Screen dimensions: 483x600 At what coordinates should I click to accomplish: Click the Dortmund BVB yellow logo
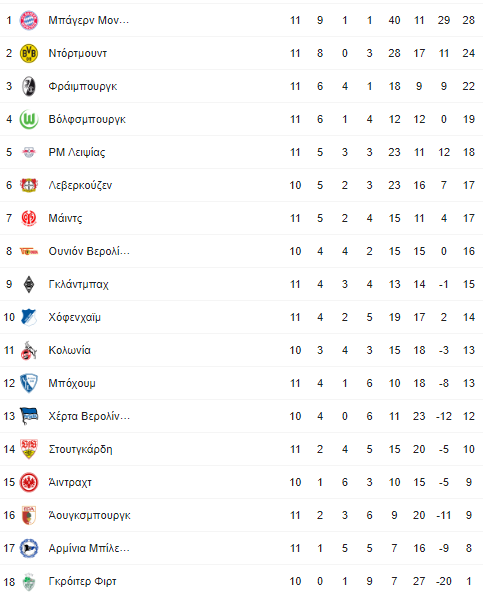pos(29,53)
